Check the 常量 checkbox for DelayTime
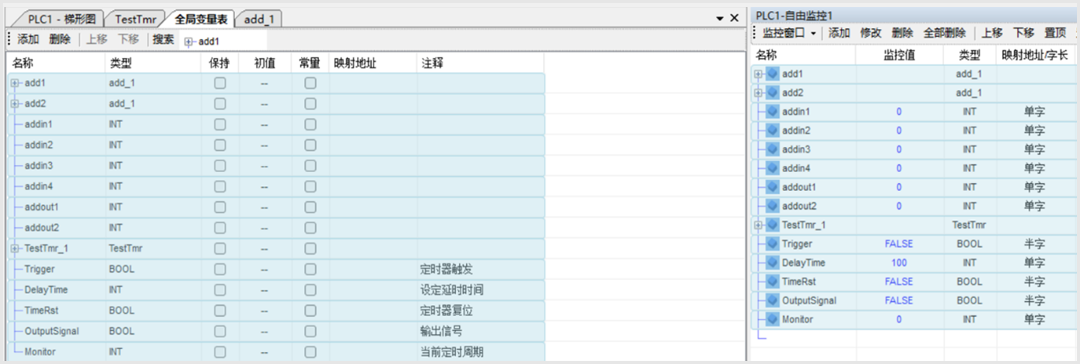This screenshot has width=1080, height=364. 311,290
